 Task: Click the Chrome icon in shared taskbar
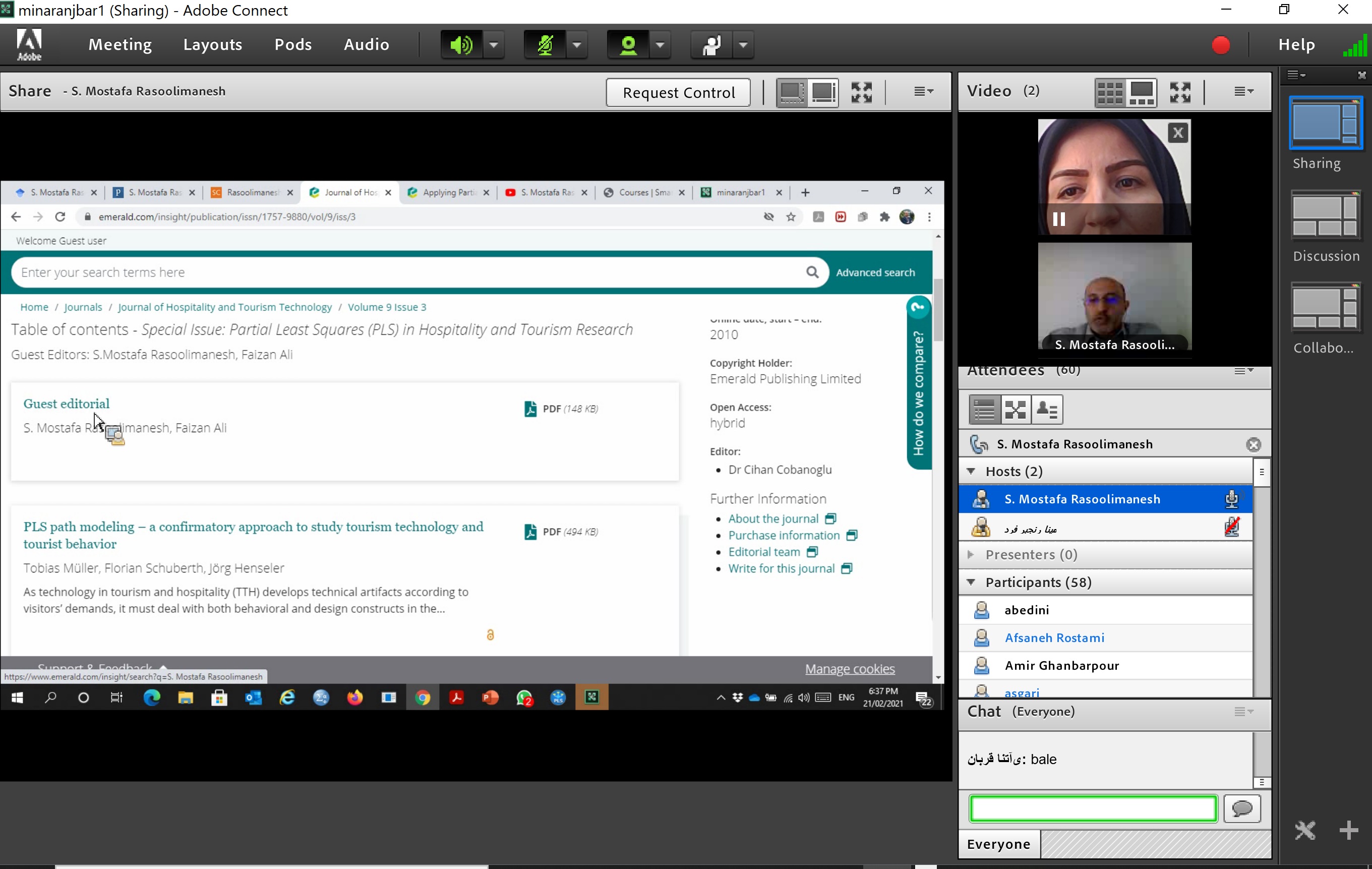423,698
